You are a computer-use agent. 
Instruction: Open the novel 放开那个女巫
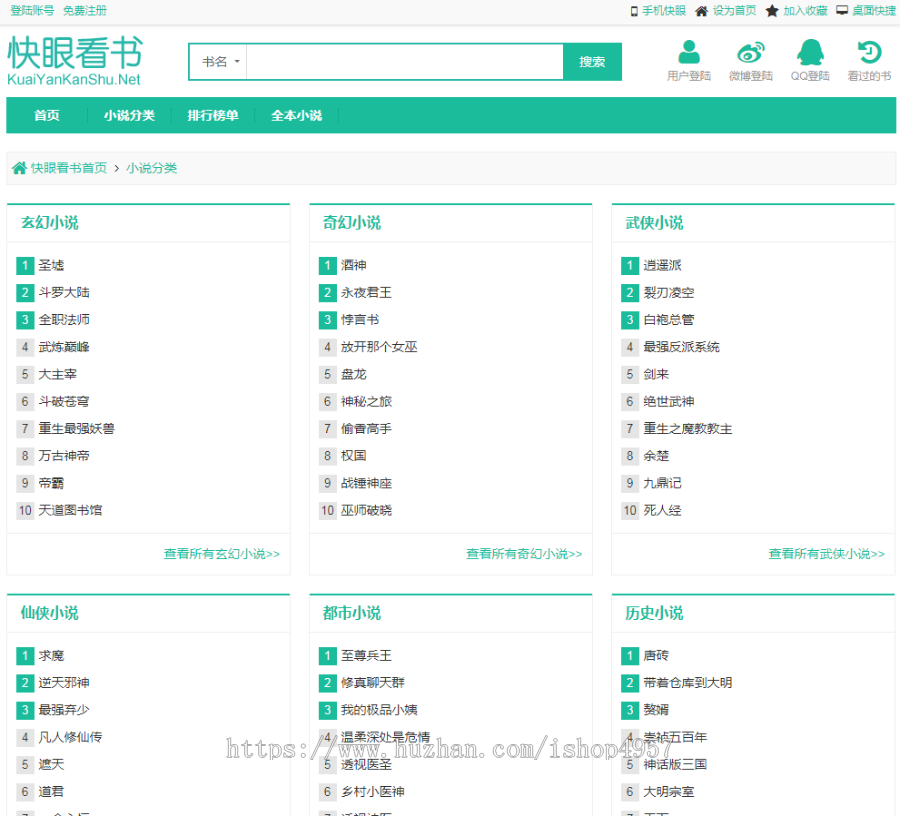(x=379, y=347)
